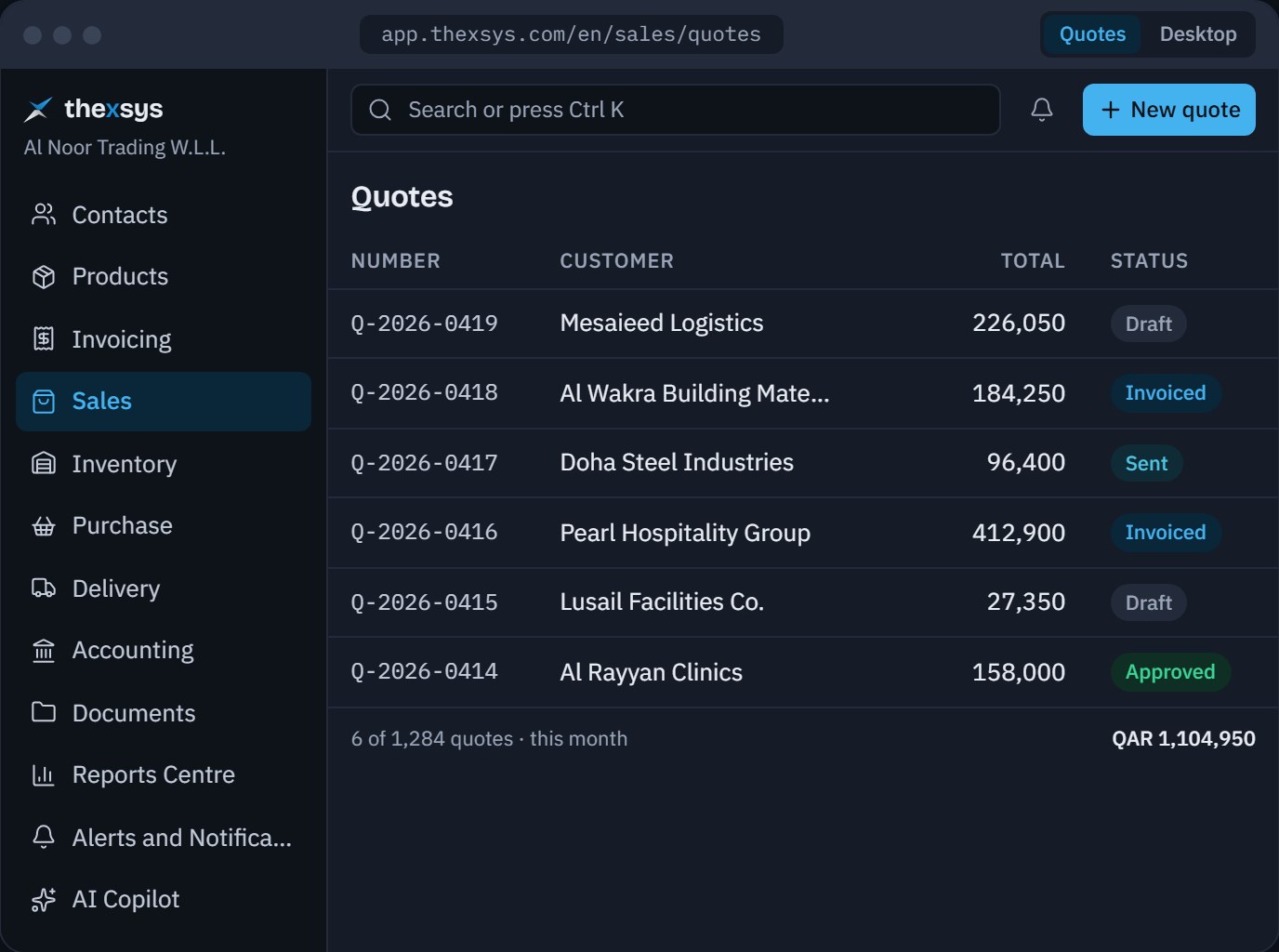
Task: Select the Alerts and Notifications bell icon in sidebar
Action: [44, 838]
